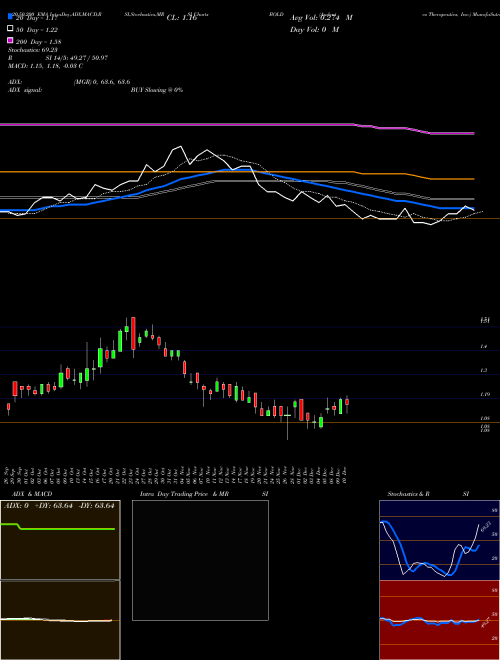Click the 1.4 price axis label
Image resolution: width=500 pixels, height=660 pixels.
point(484,346)
